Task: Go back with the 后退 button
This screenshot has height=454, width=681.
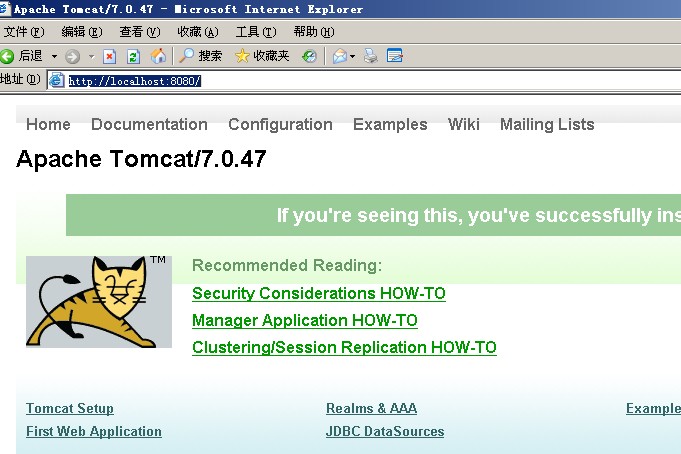Action: pyautogui.click(x=22, y=56)
